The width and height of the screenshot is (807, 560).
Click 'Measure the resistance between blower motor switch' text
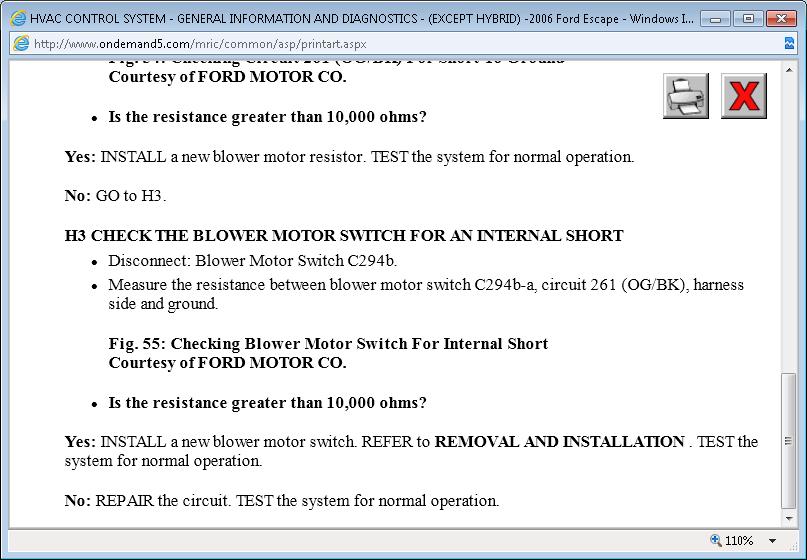point(426,294)
